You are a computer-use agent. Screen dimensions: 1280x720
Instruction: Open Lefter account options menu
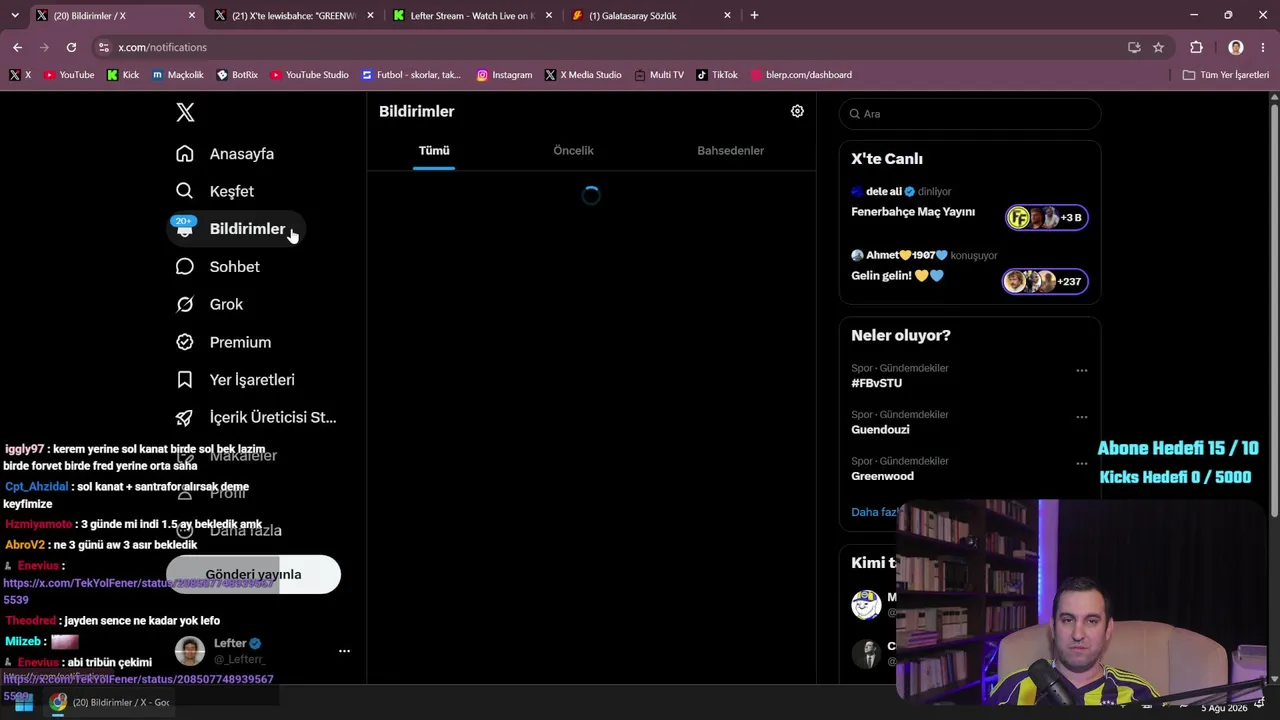(x=344, y=651)
